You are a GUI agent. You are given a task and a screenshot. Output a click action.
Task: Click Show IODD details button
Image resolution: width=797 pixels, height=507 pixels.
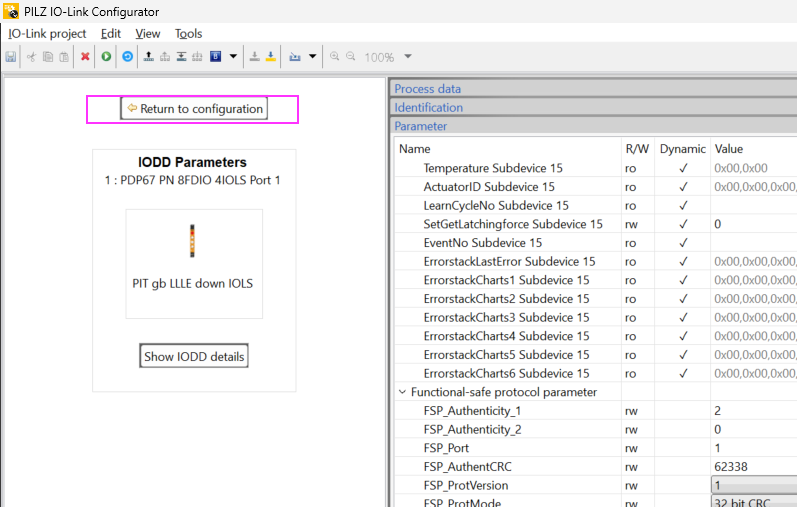click(194, 356)
